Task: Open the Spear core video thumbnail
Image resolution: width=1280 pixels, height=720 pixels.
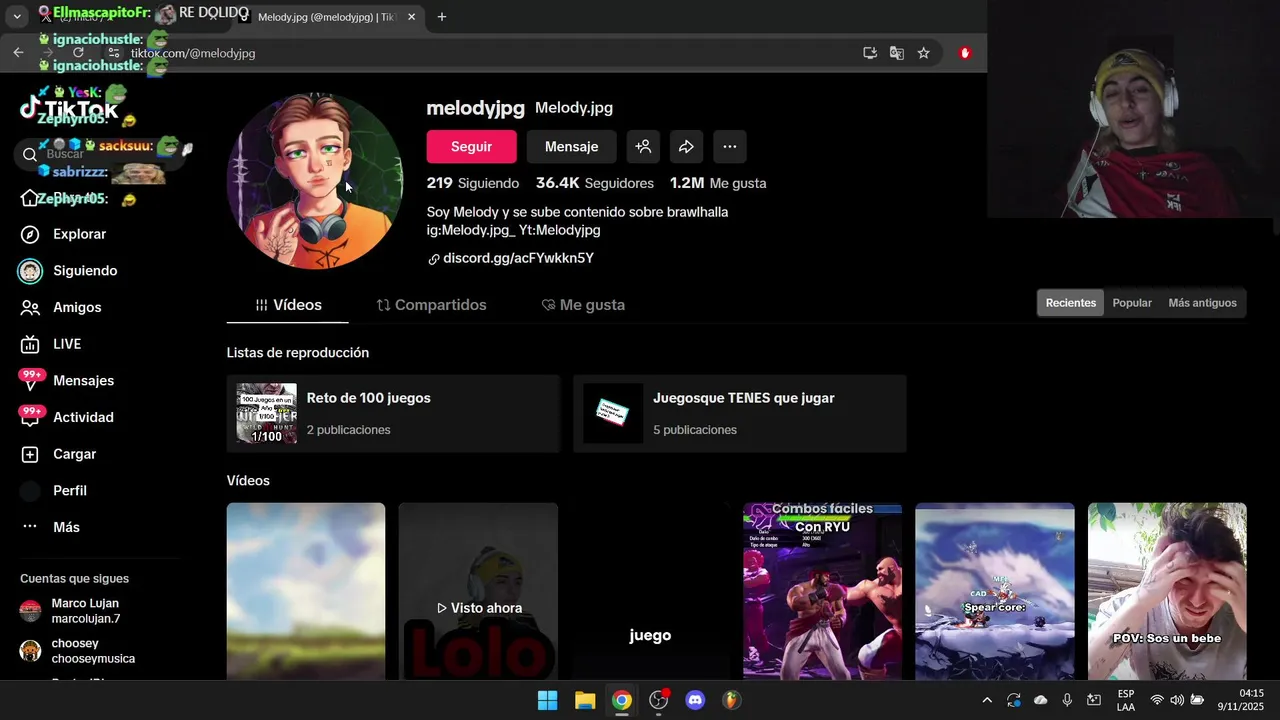Action: click(x=995, y=591)
